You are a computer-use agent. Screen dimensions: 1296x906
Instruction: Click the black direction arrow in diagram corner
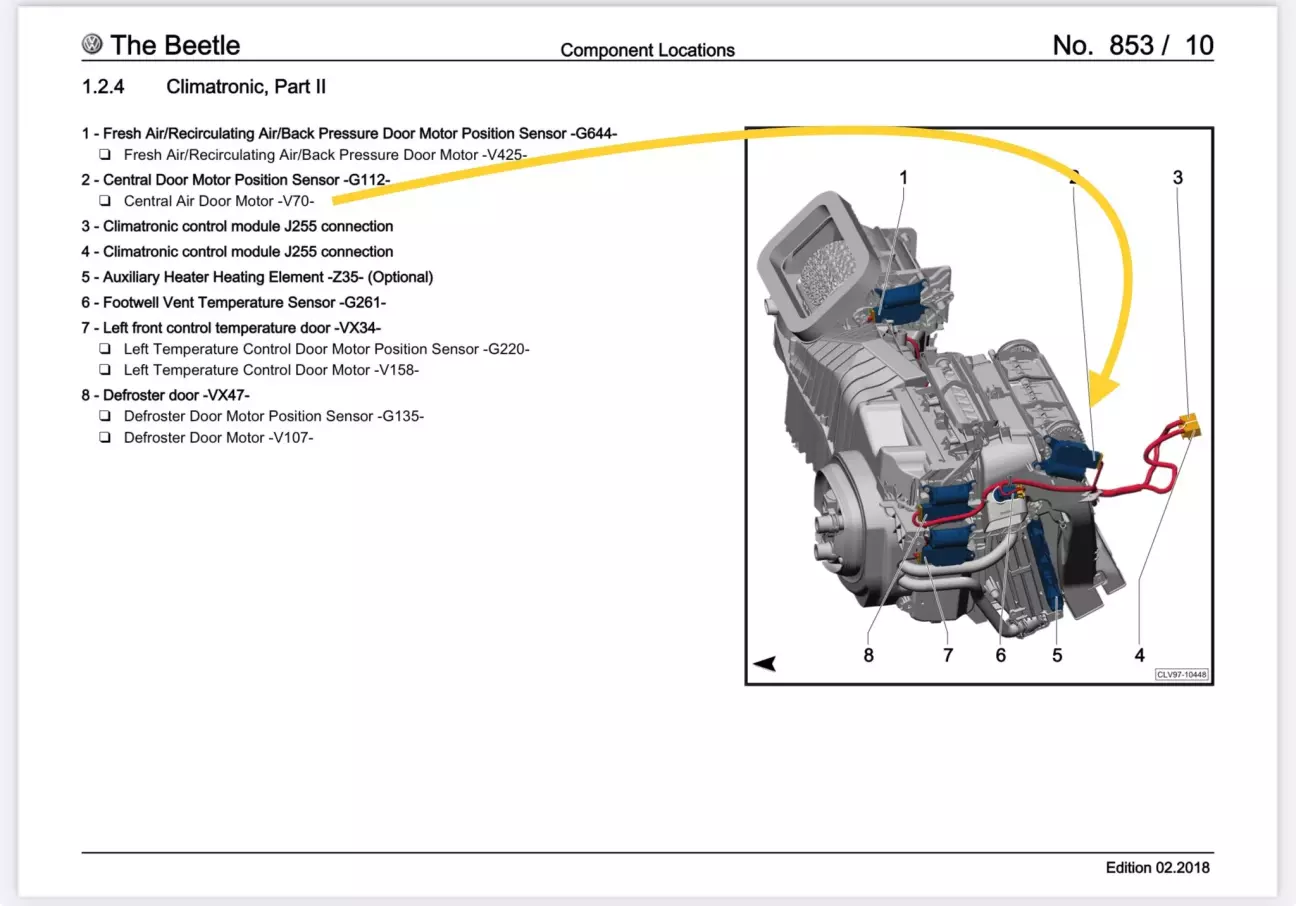tap(764, 663)
